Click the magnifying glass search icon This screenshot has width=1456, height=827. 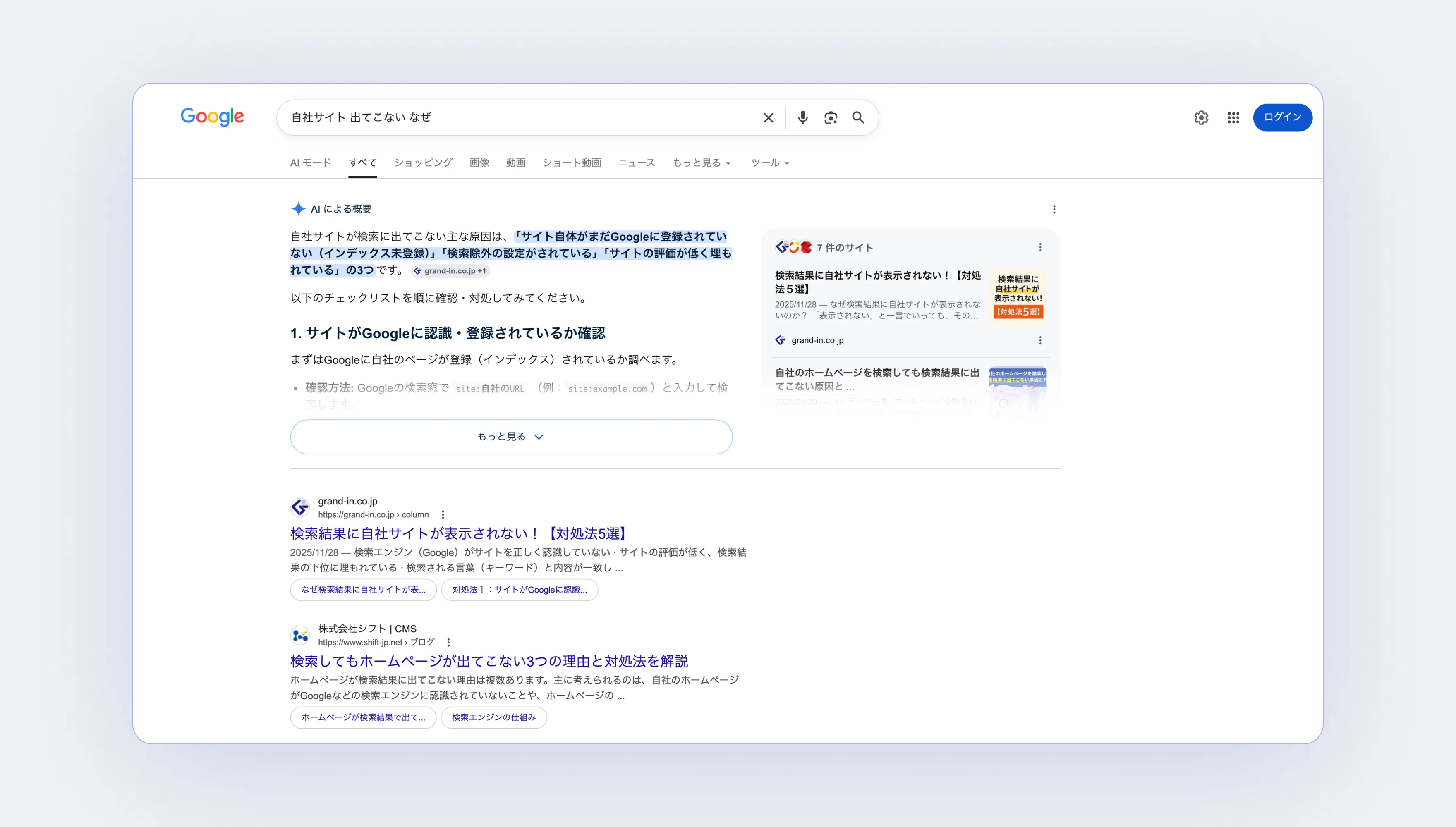coord(858,117)
